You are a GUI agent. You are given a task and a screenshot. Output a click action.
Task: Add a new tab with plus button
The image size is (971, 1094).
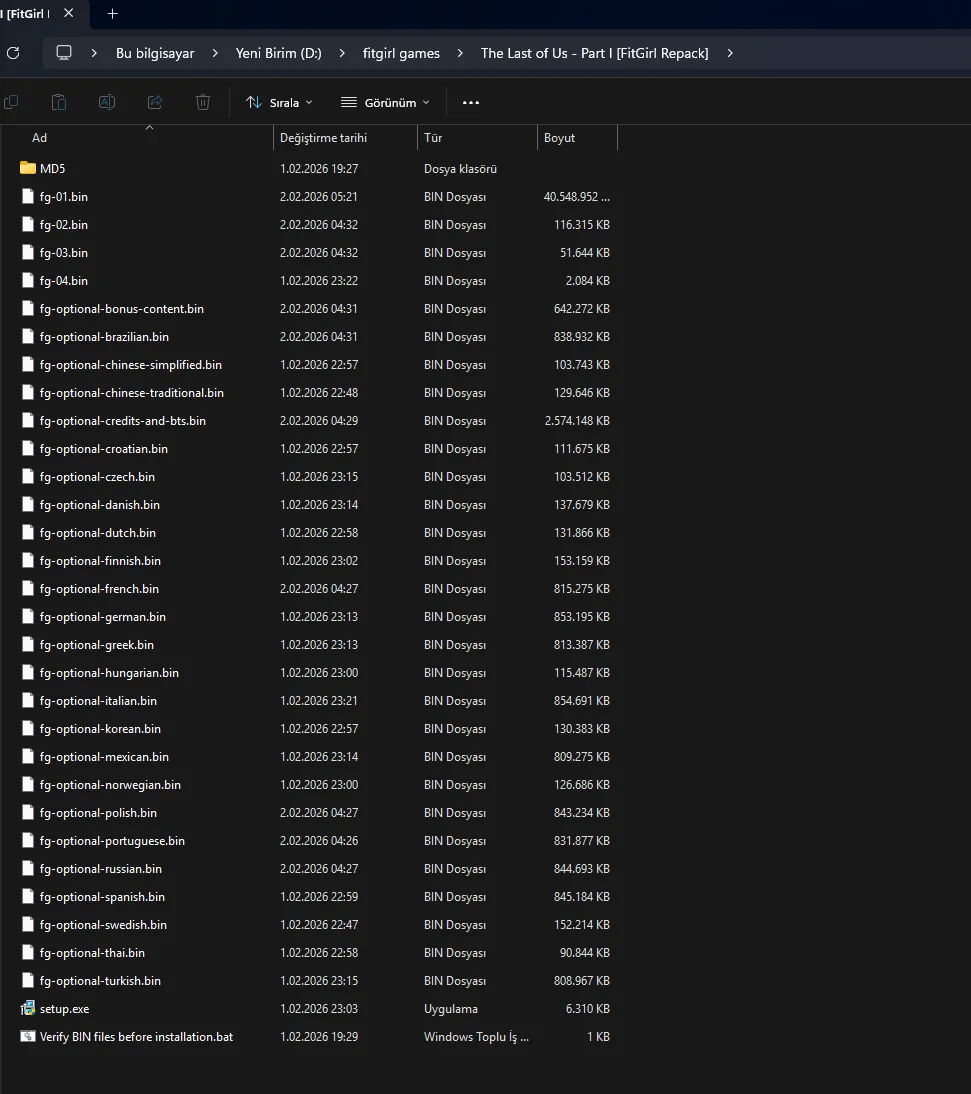coord(112,13)
